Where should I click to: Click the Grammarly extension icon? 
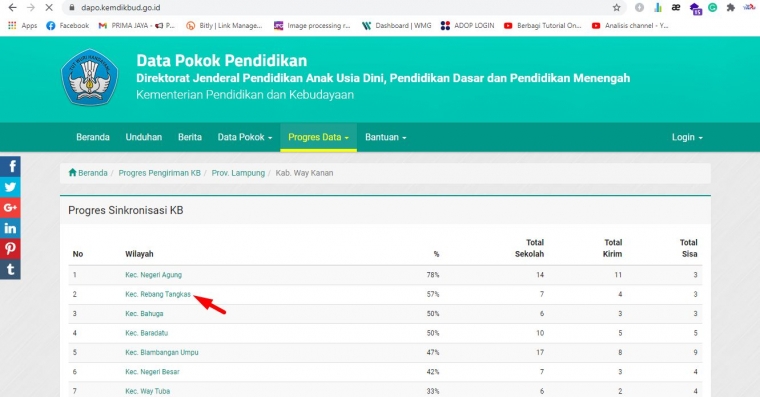point(712,7)
